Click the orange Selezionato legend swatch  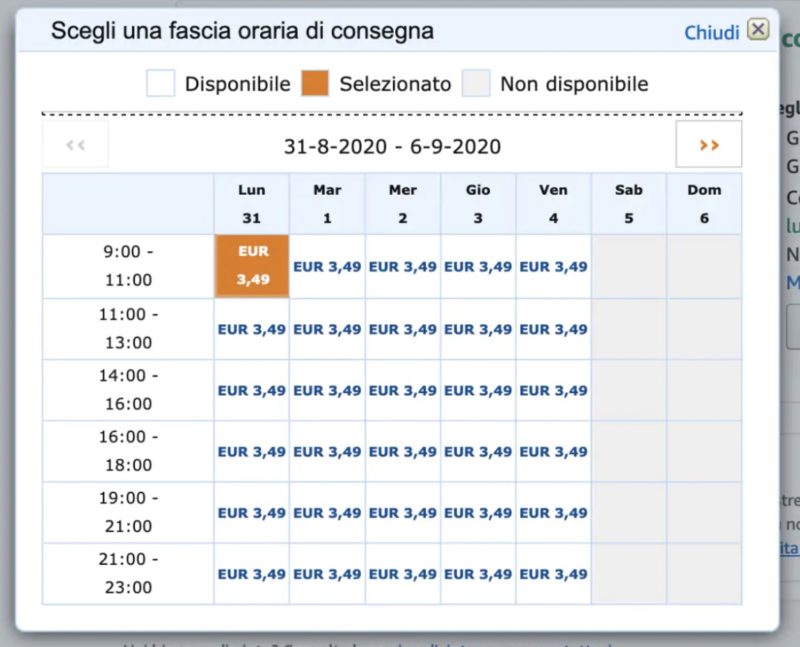pyautogui.click(x=315, y=83)
